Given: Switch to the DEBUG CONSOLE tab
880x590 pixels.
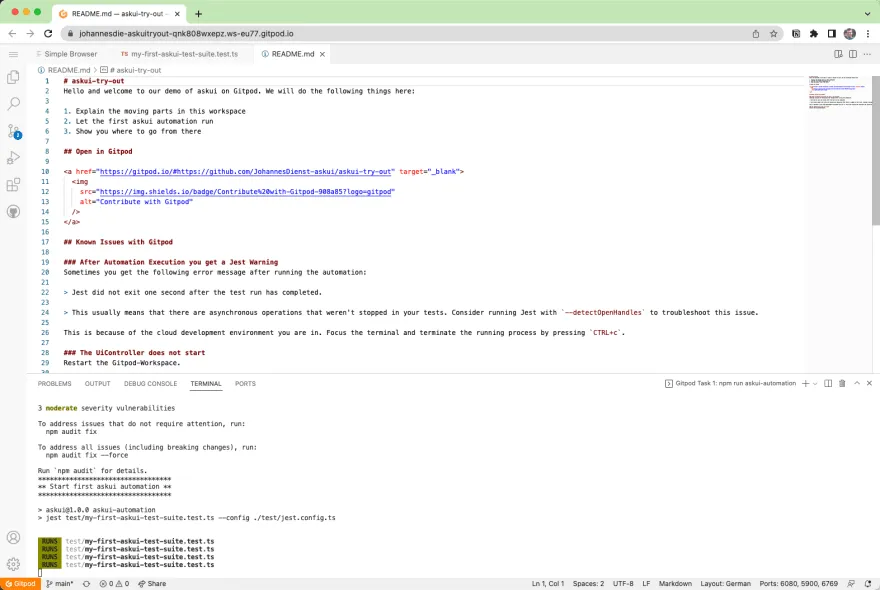Looking at the screenshot, I should point(150,383).
